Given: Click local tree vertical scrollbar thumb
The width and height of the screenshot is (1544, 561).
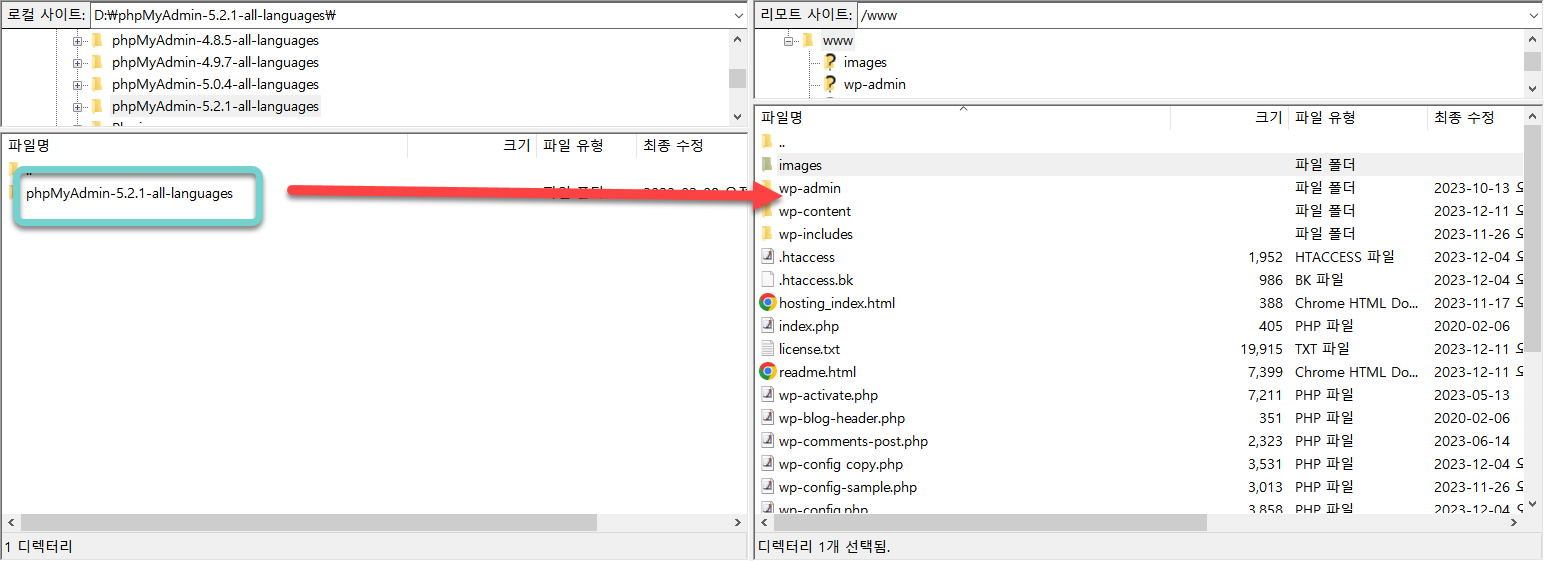Looking at the screenshot, I should [x=737, y=78].
